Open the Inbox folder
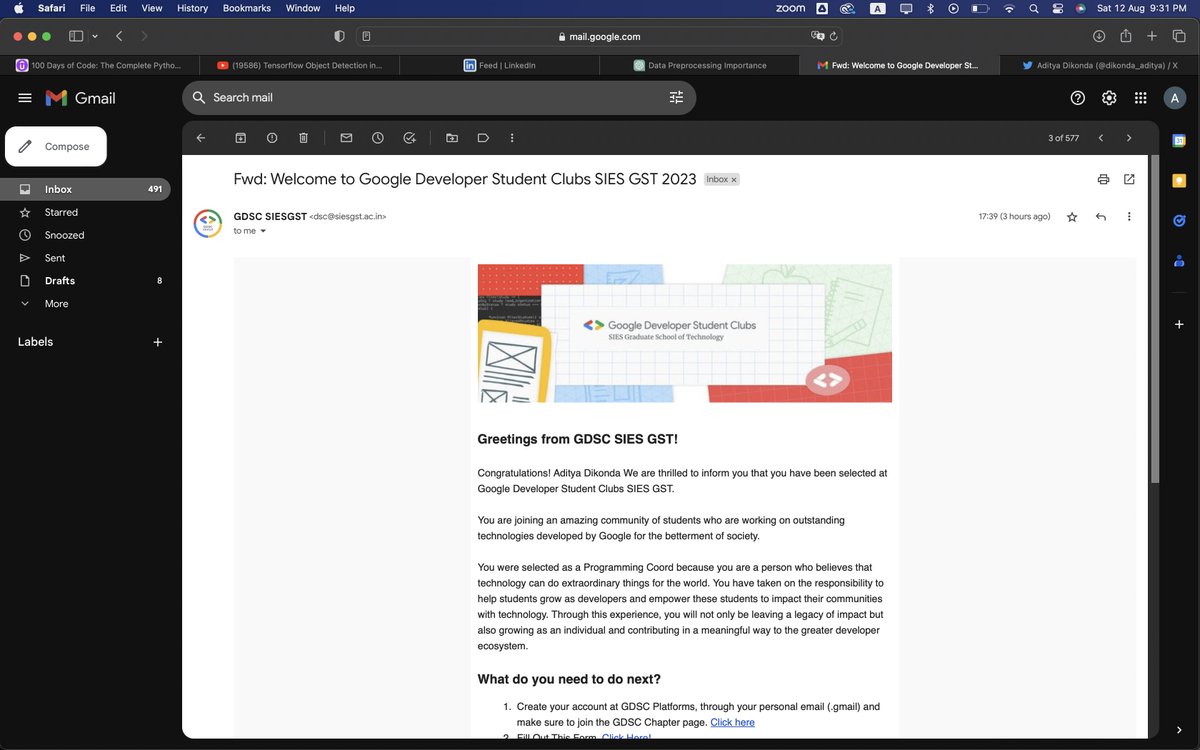The height and width of the screenshot is (750, 1200). (85, 189)
